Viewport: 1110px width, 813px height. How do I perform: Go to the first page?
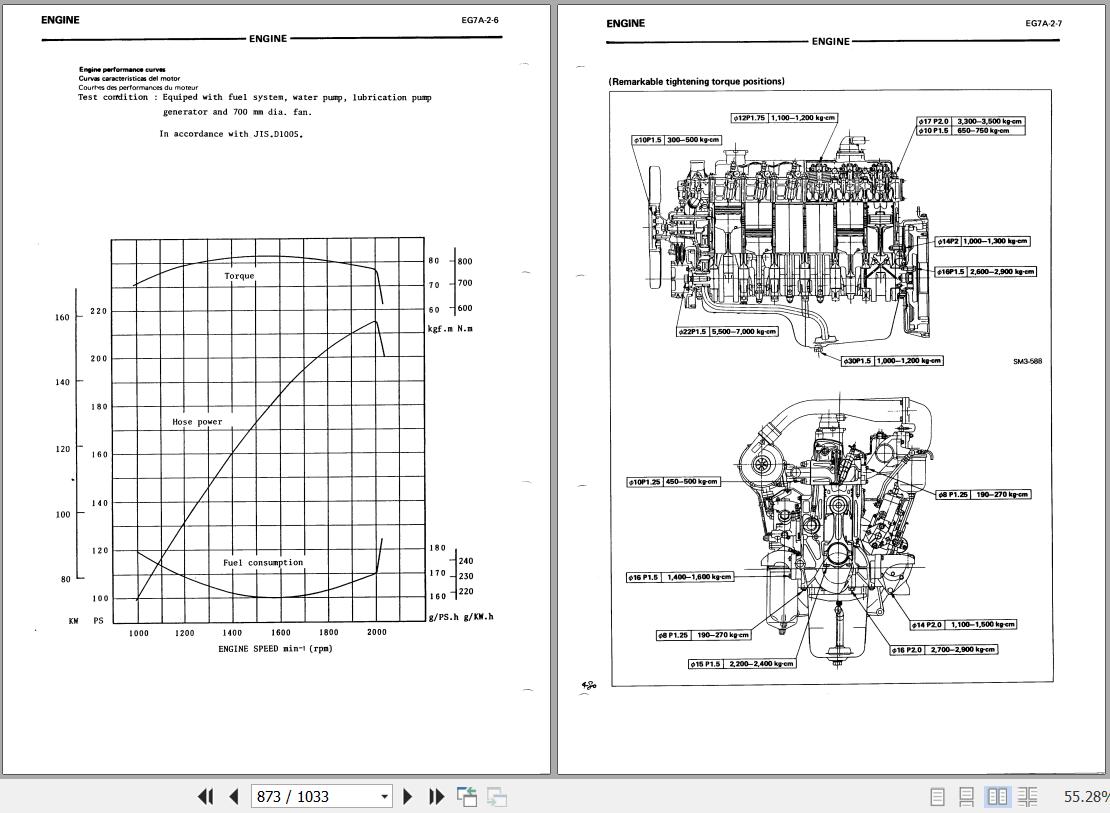point(205,797)
